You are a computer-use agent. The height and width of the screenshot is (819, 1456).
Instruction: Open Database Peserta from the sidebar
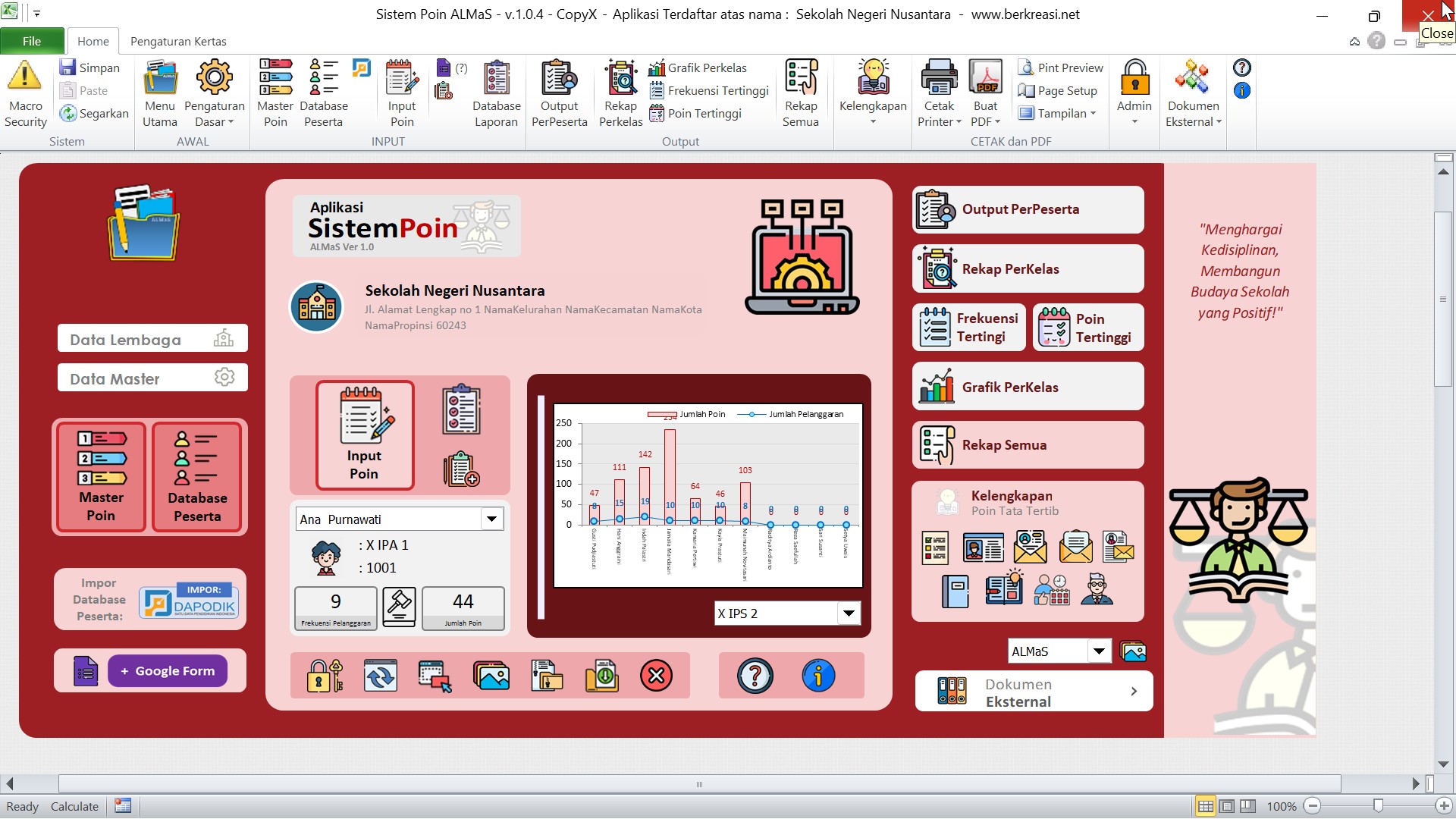pyautogui.click(x=197, y=477)
